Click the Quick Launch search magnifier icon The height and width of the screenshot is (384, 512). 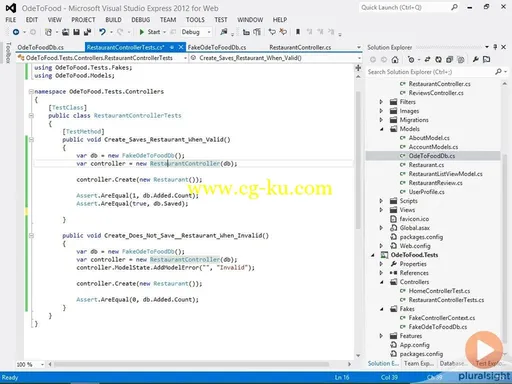click(x=454, y=7)
